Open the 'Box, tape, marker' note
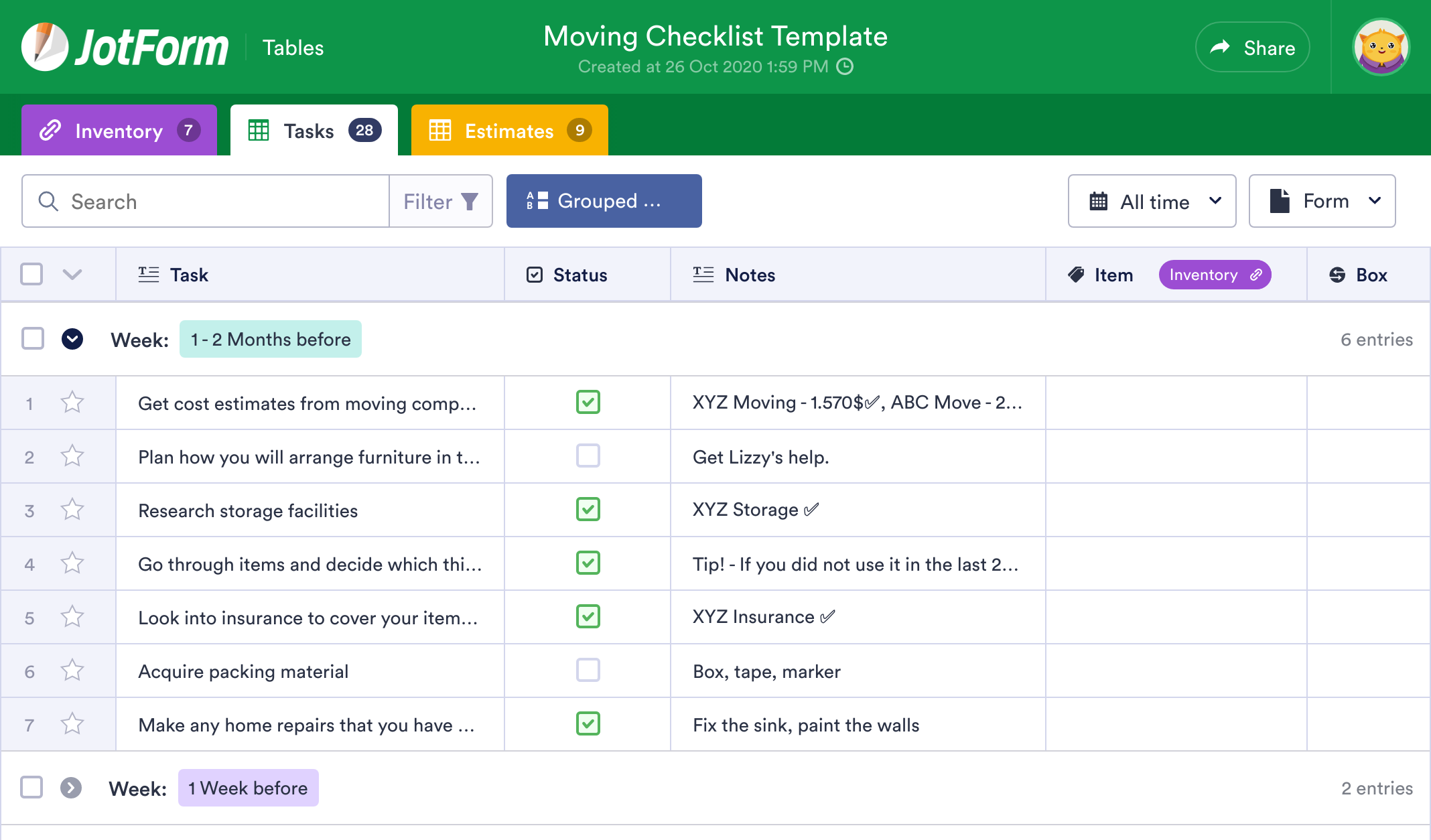Viewport: 1431px width, 840px height. [858, 671]
